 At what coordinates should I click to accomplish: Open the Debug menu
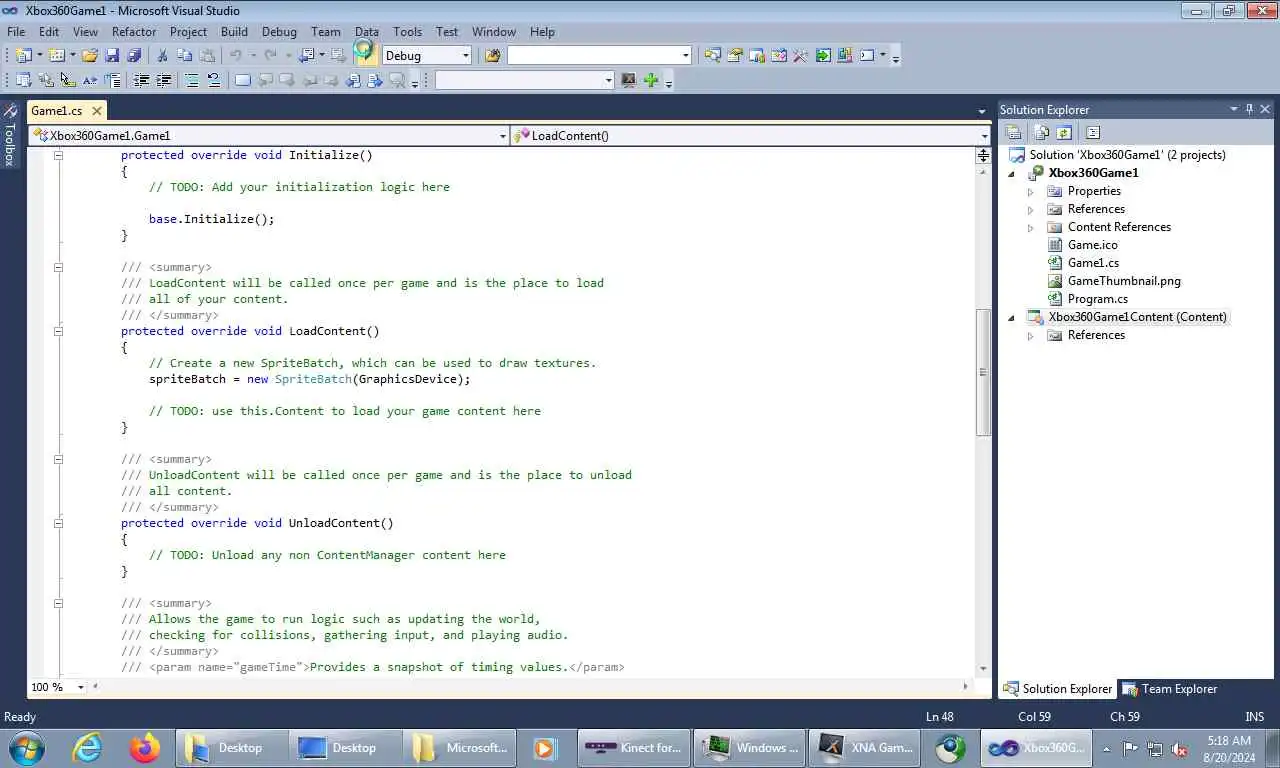click(x=279, y=31)
